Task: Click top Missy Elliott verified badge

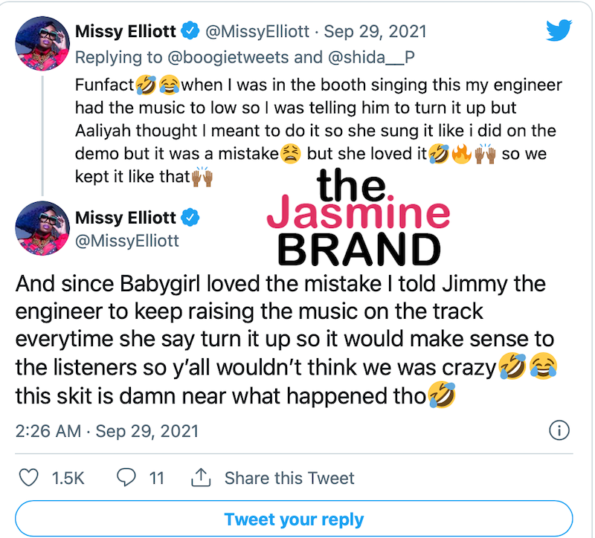Action: click(x=190, y=31)
